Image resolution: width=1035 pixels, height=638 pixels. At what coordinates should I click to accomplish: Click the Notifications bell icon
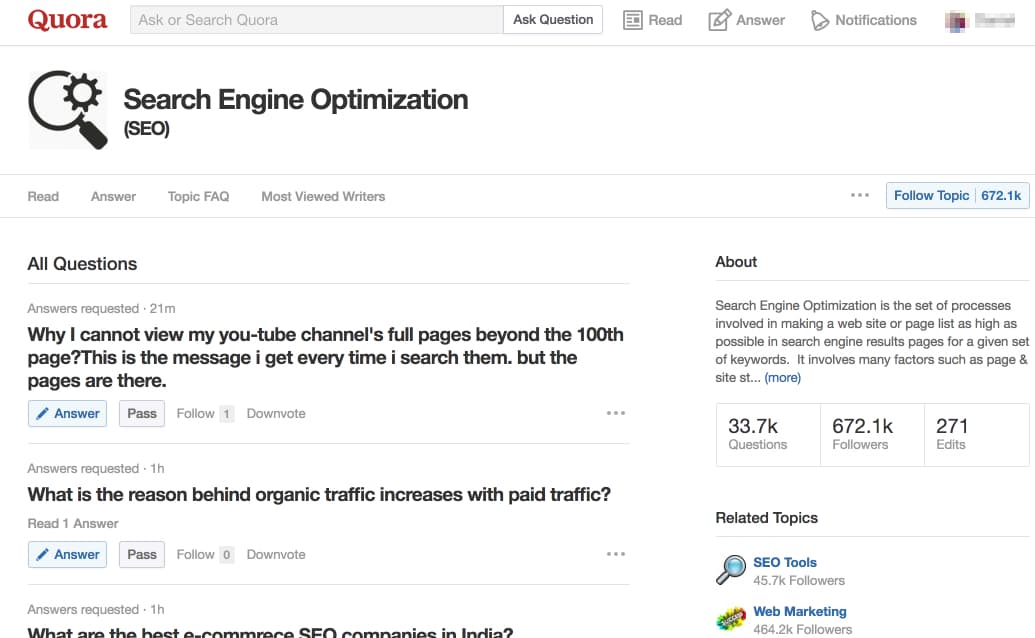[x=819, y=20]
